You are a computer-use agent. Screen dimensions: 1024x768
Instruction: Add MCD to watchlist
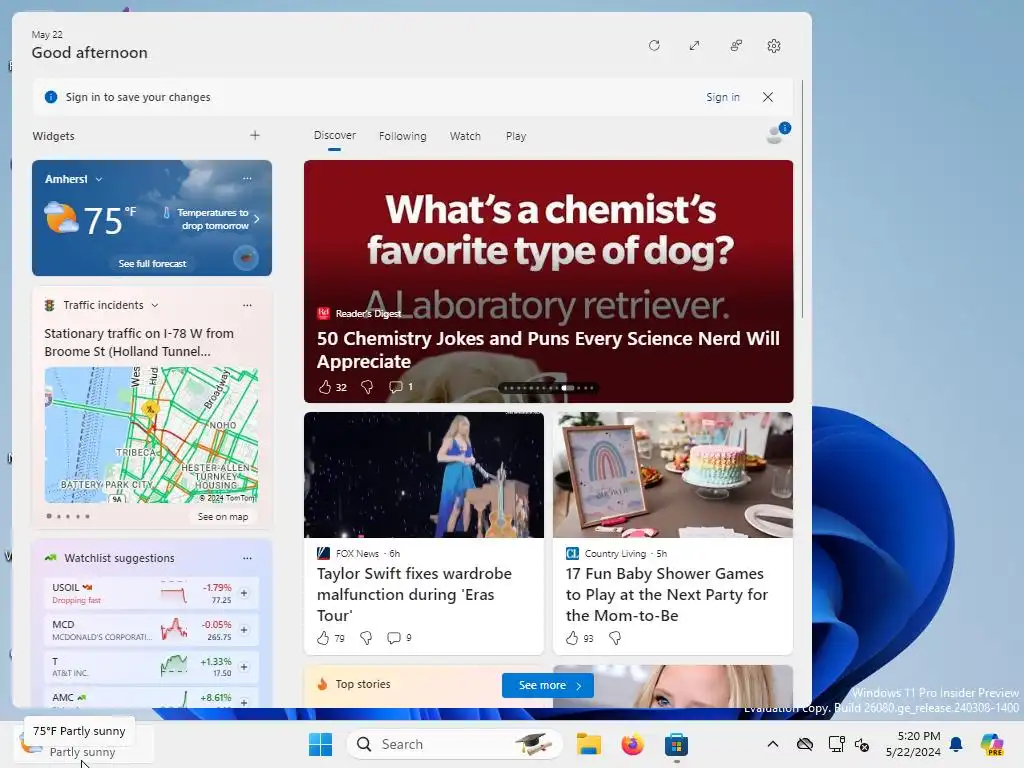point(244,630)
